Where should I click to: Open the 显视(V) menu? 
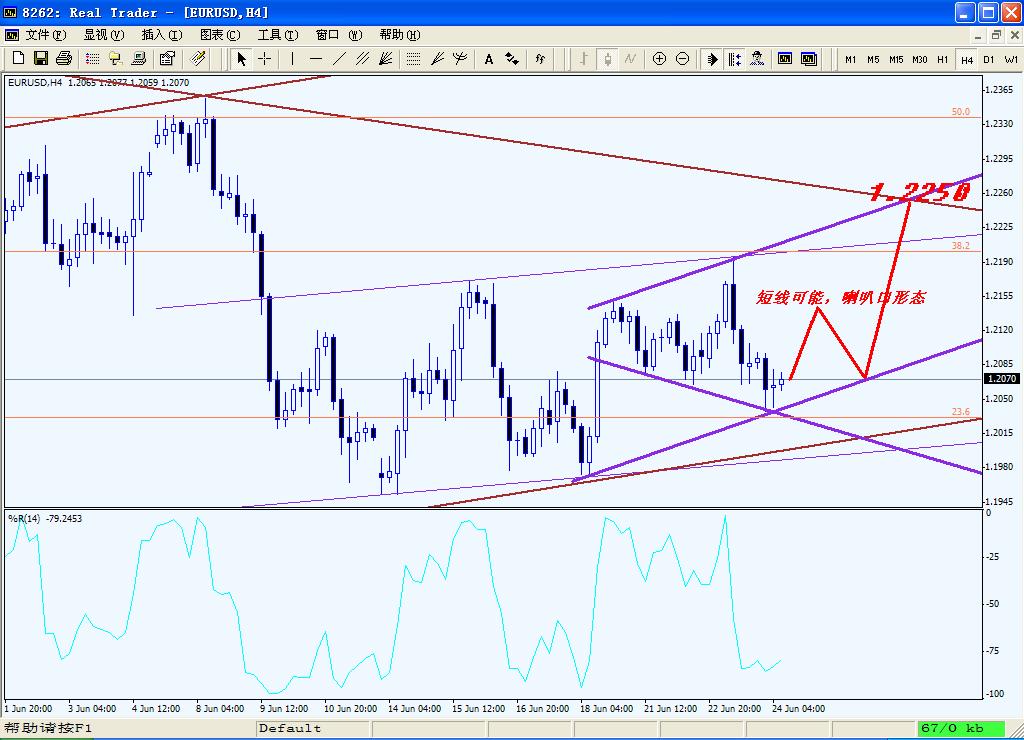point(104,35)
